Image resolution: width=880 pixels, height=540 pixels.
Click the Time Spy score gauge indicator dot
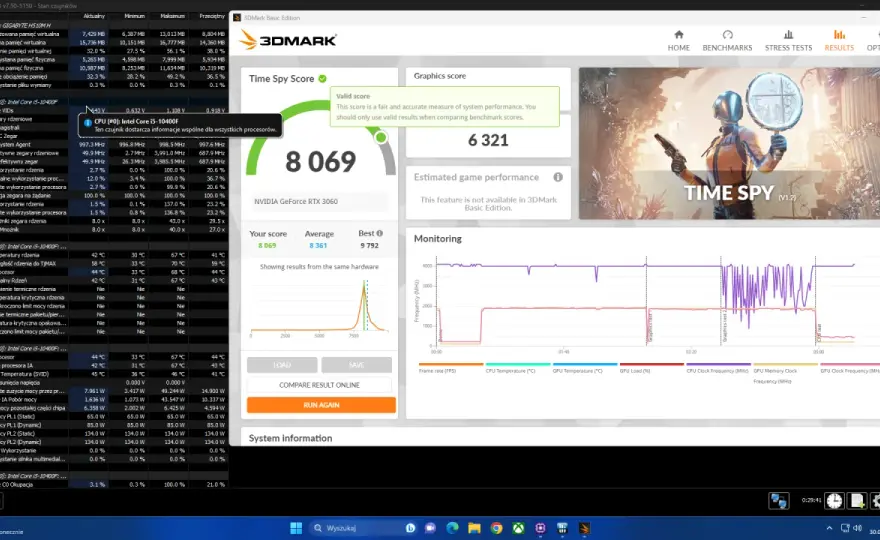coord(381,137)
